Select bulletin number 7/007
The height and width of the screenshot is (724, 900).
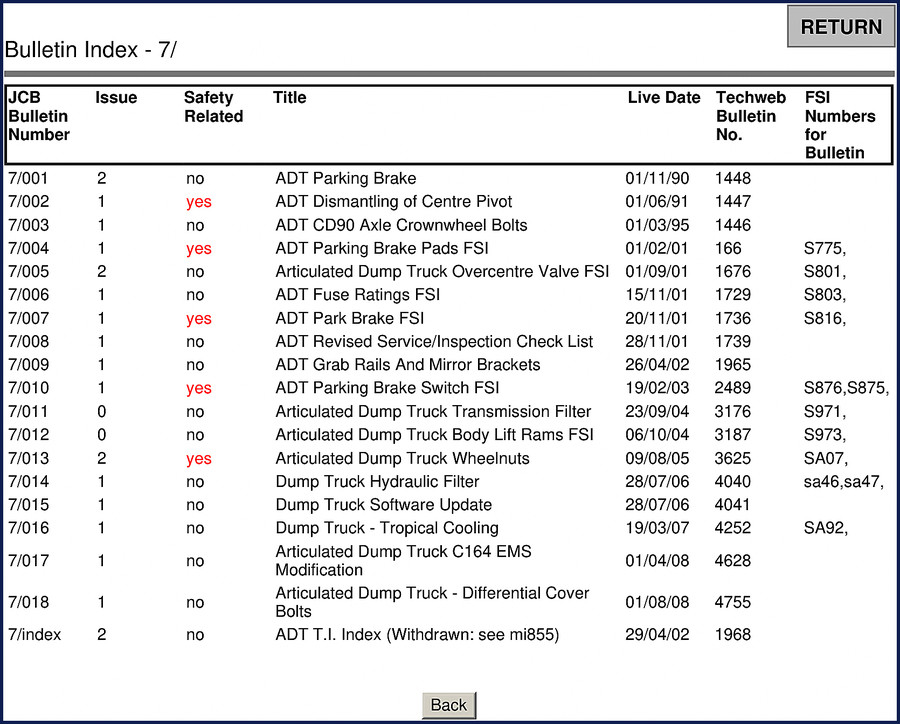pos(29,319)
